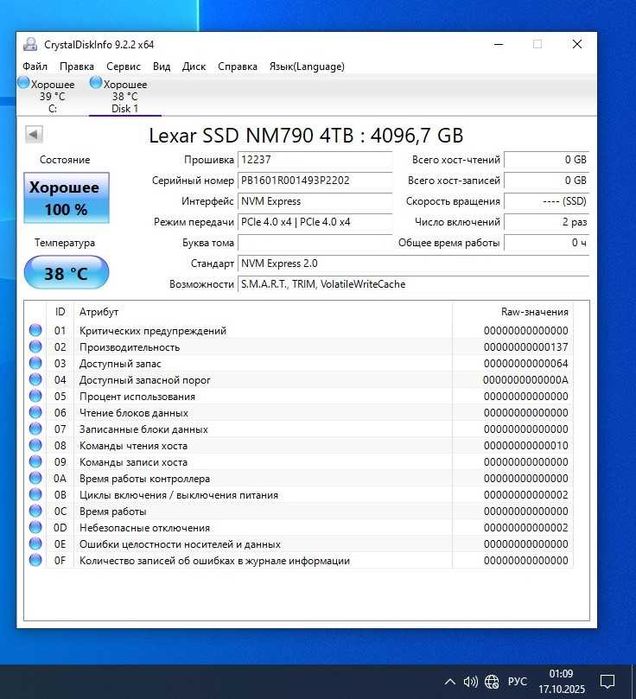The width and height of the screenshot is (636, 699).
Task: Click the Хорошее 100 % health status button
Action: coord(66,198)
